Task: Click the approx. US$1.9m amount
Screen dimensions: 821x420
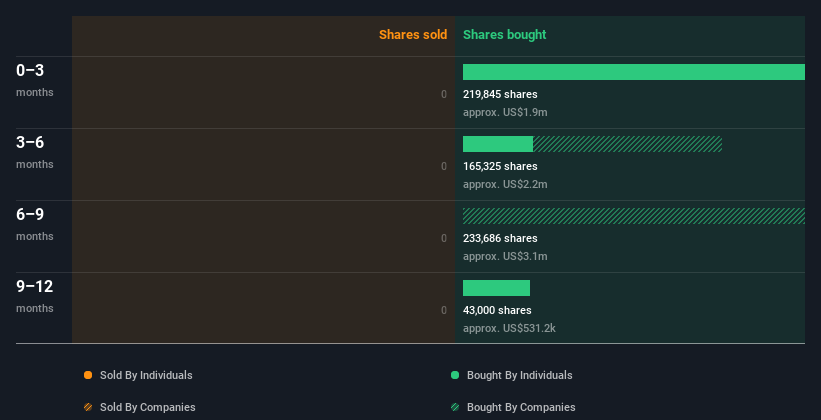Action: coord(505,112)
